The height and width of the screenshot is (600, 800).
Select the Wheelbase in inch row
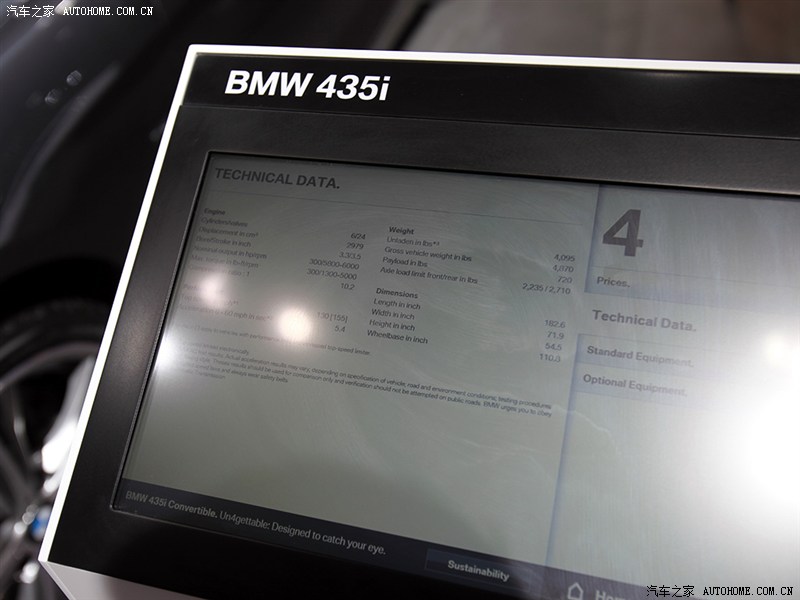pyautogui.click(x=397, y=339)
